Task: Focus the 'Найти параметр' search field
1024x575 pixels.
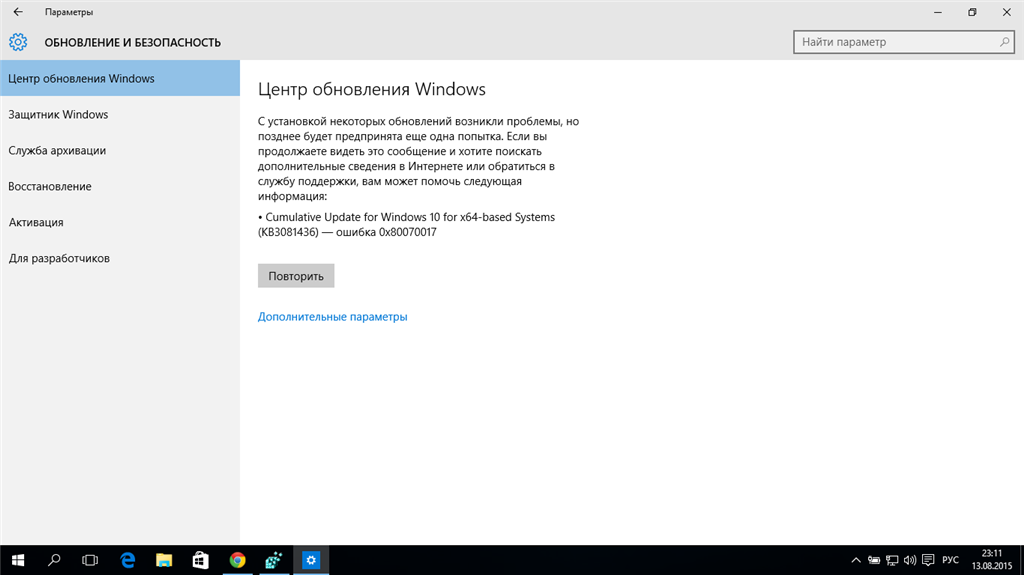Action: pyautogui.click(x=903, y=42)
